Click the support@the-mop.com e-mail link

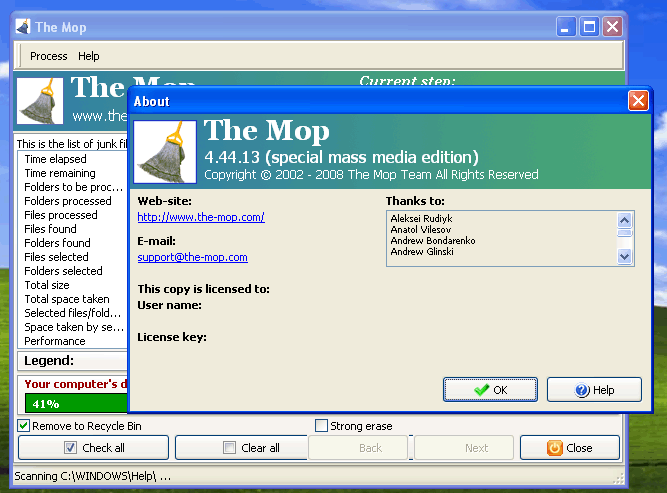(x=192, y=257)
